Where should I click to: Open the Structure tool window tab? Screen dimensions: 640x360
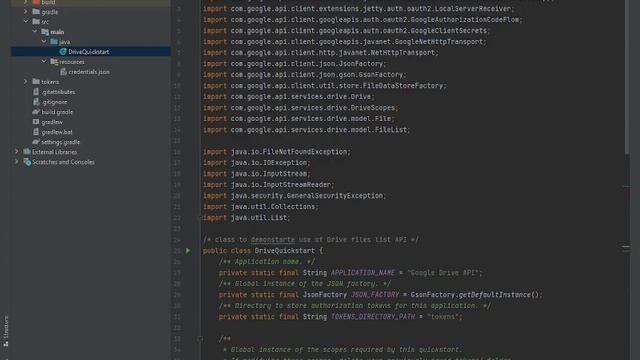tap(6, 331)
